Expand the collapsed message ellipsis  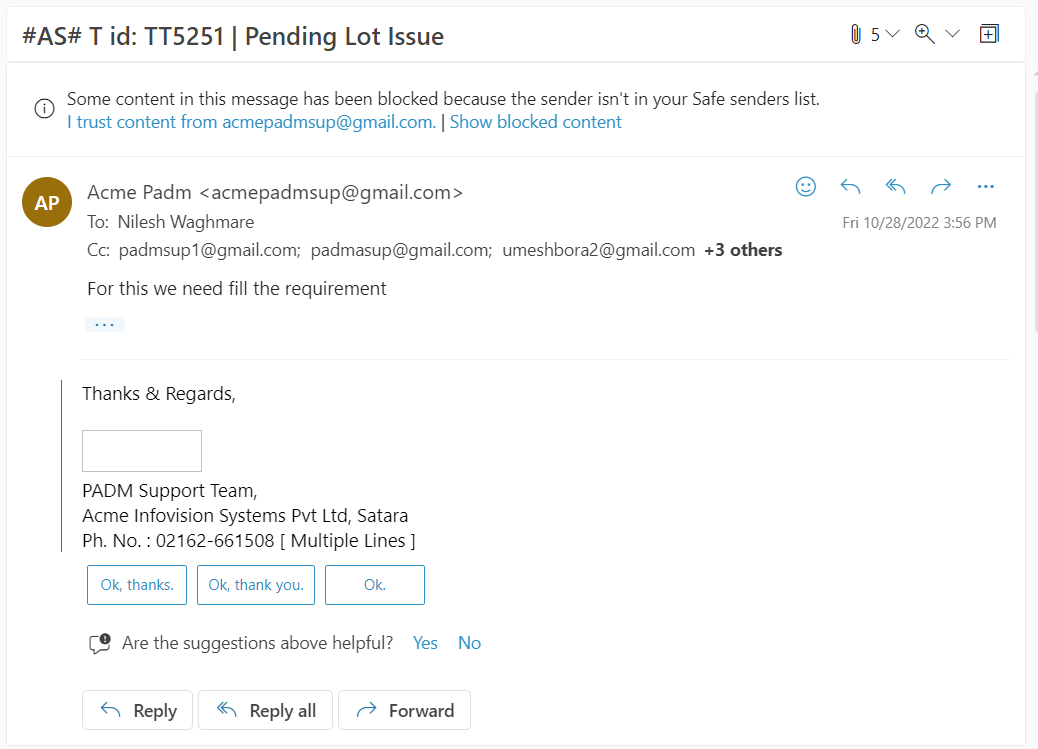click(105, 325)
